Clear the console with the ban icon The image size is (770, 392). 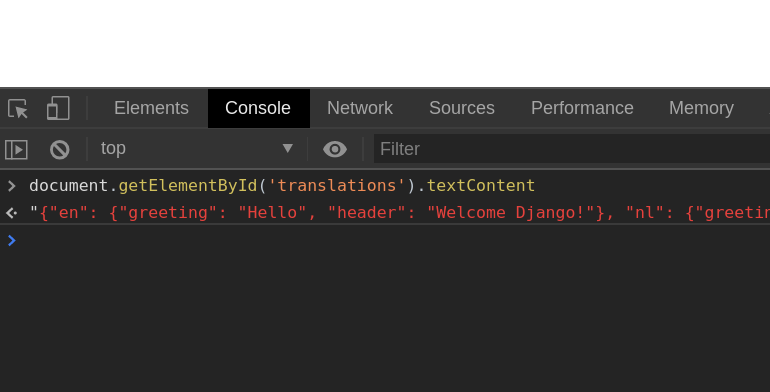pyautogui.click(x=59, y=149)
